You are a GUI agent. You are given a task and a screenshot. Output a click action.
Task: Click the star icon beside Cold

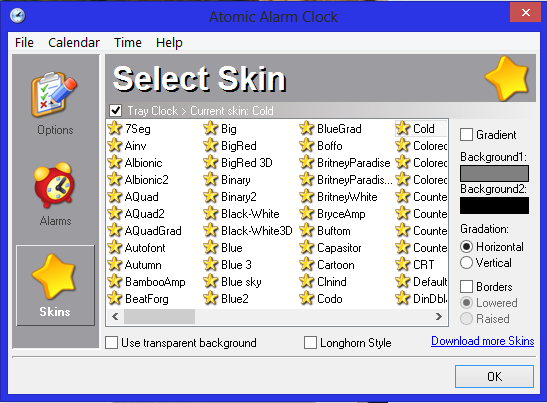(x=403, y=128)
